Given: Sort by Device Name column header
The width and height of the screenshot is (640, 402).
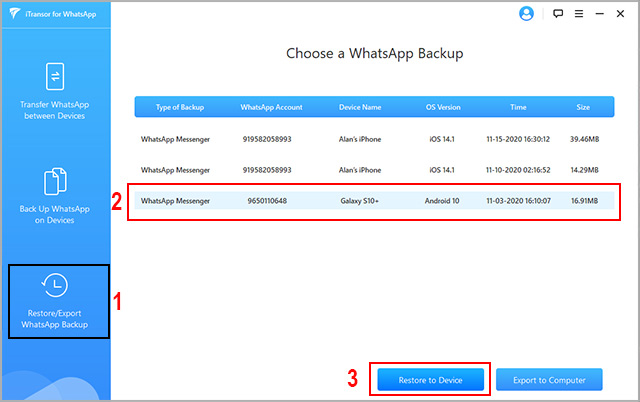Looking at the screenshot, I should pos(360,107).
